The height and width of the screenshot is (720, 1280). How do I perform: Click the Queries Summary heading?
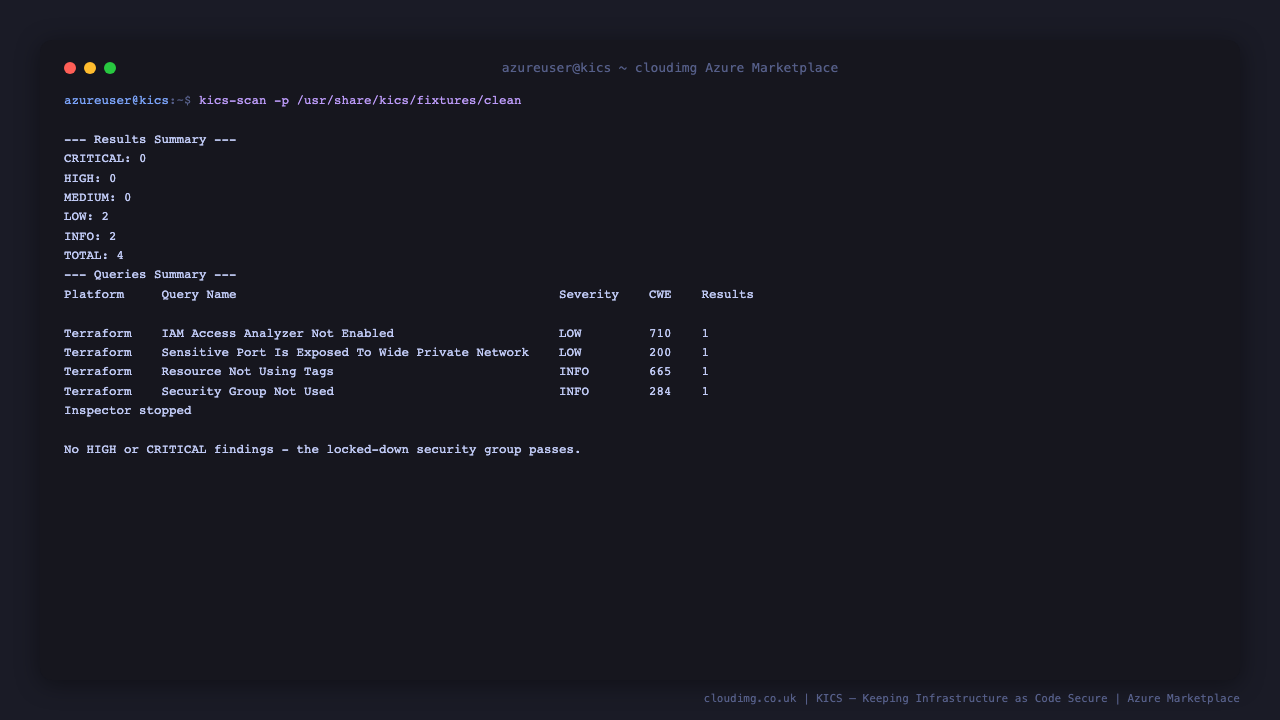coord(150,275)
